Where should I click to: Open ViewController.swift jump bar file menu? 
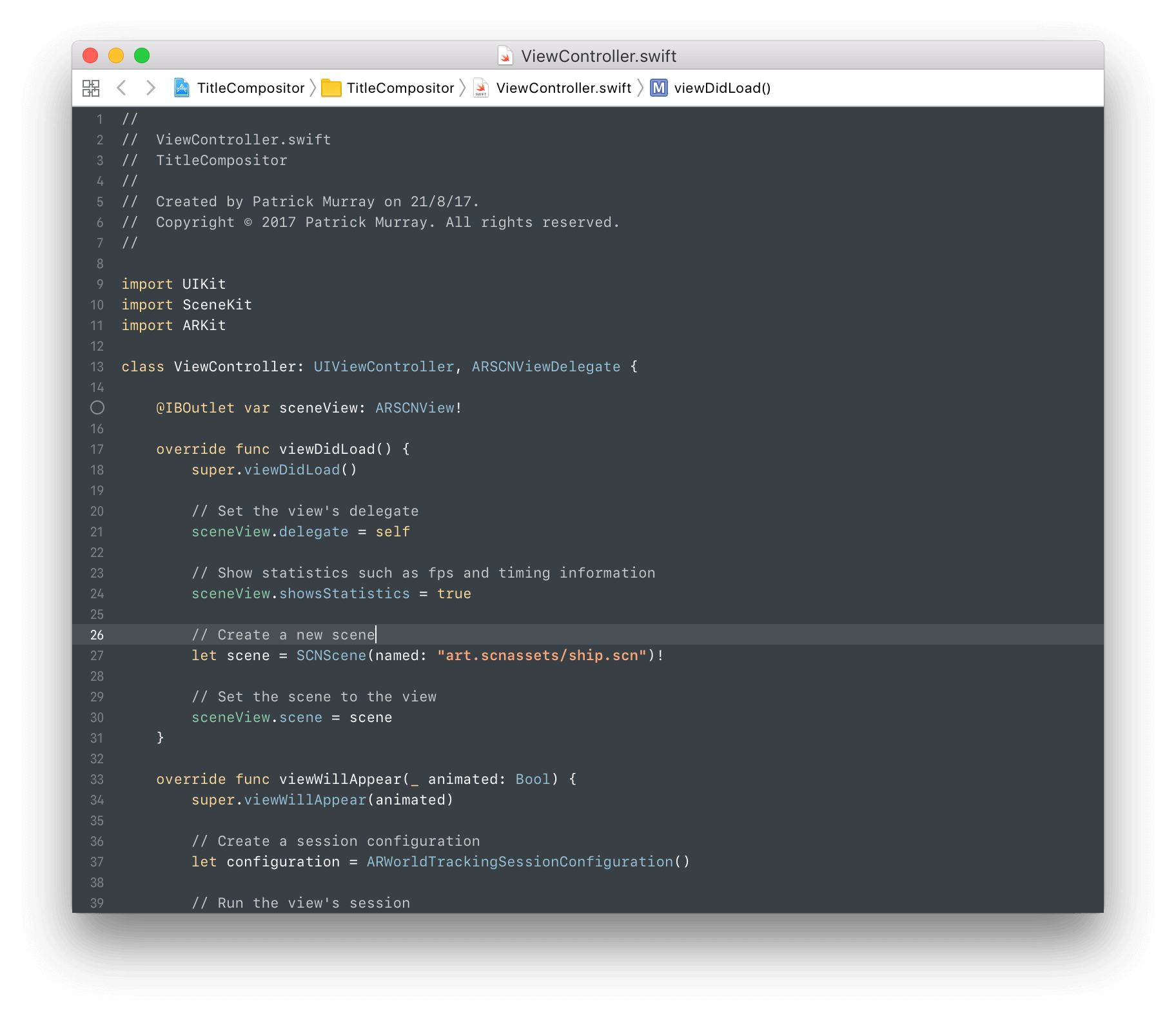click(563, 88)
